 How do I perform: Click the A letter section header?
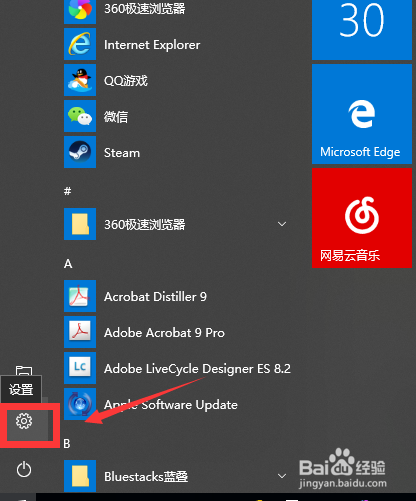pos(68,264)
